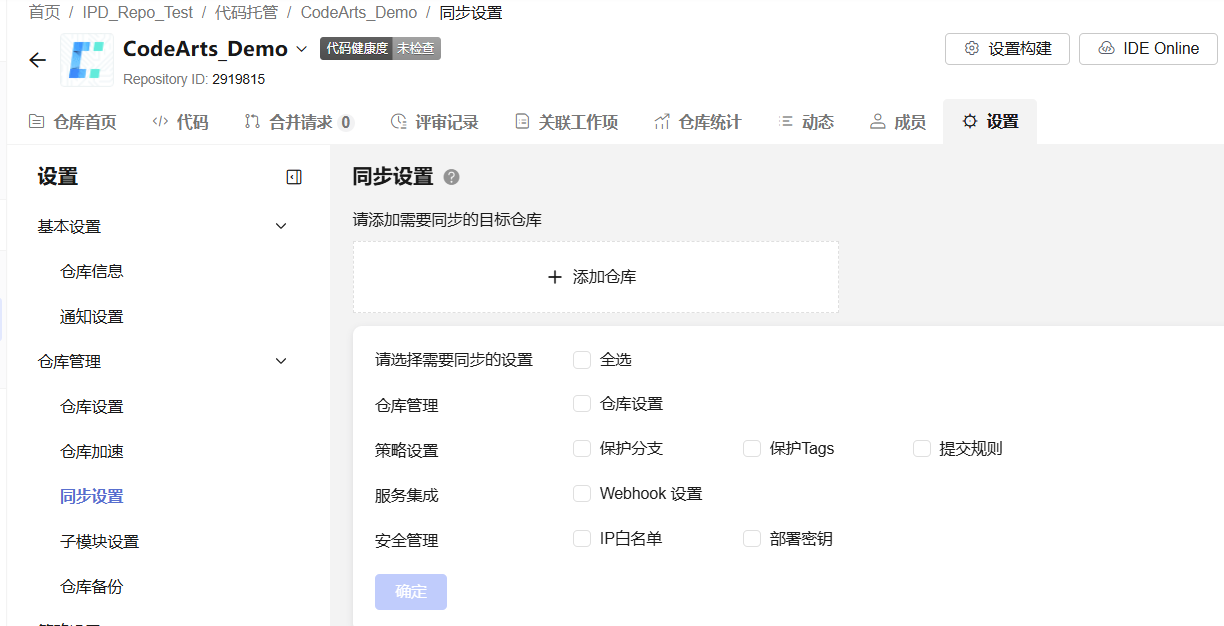The width and height of the screenshot is (1224, 626).
Task: Click 添加仓库 to add target repository
Action: click(x=596, y=277)
